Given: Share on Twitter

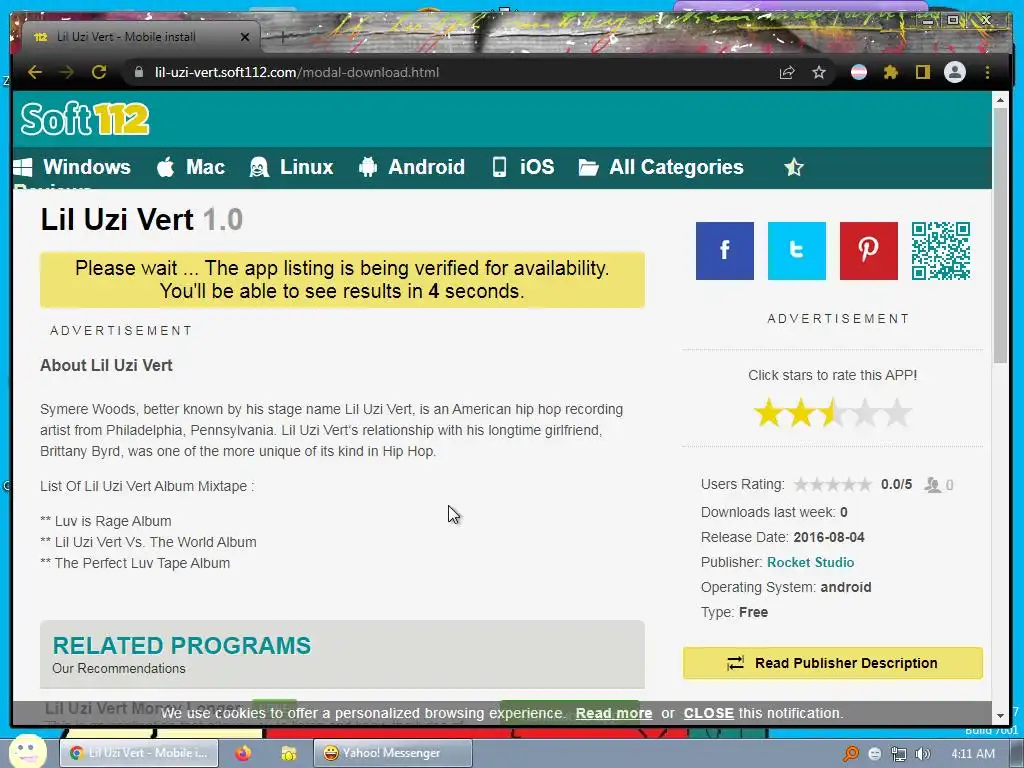Looking at the screenshot, I should (797, 251).
